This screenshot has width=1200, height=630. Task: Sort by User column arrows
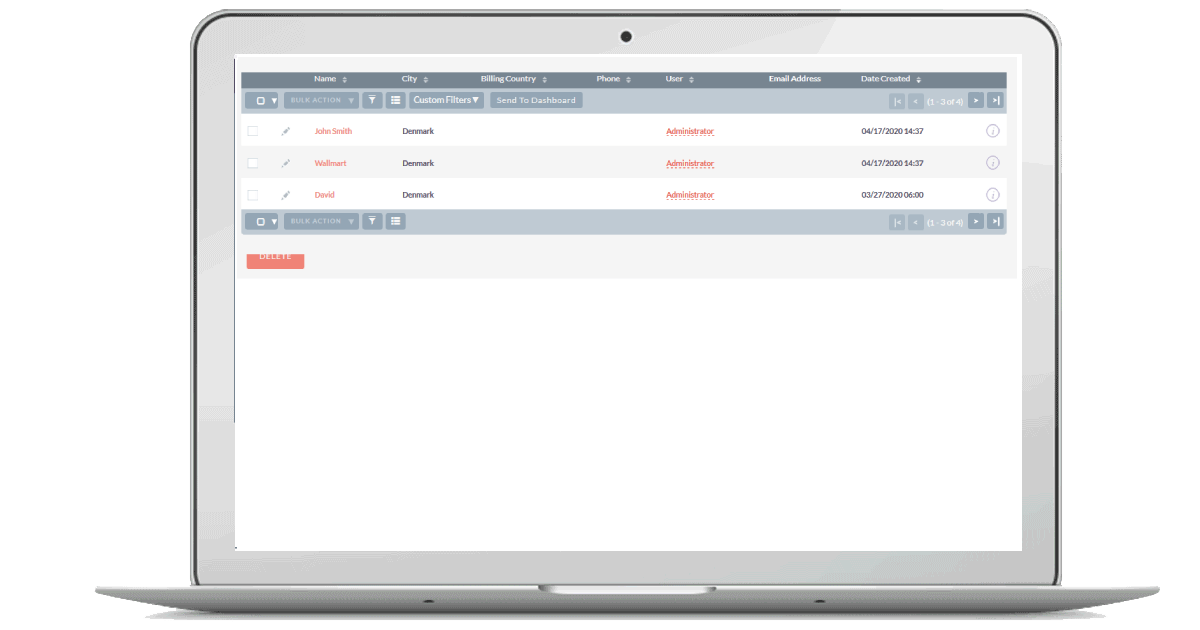point(691,80)
